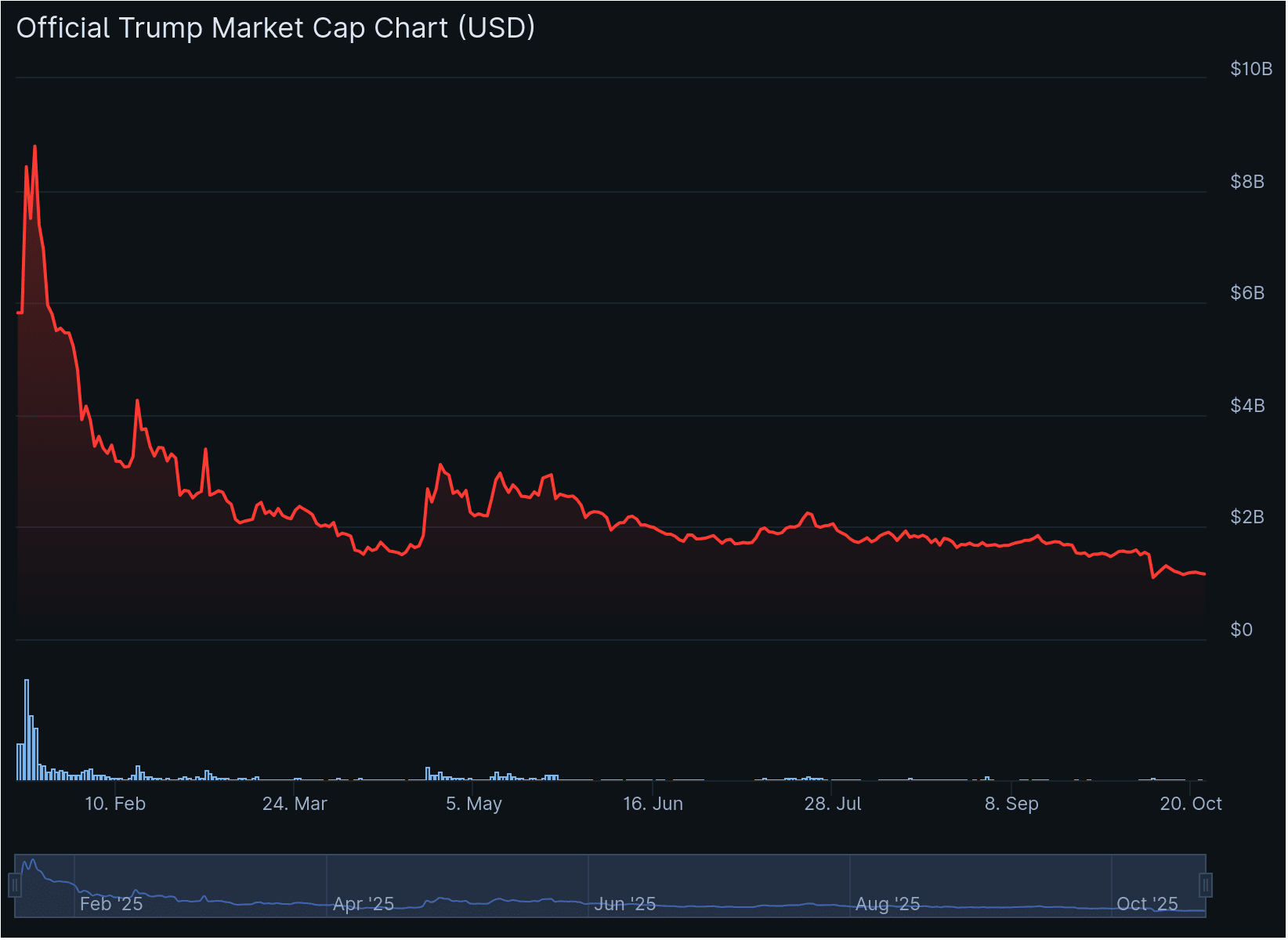
Task: Click the Official Trump Market Cap chart title
Action: [x=276, y=27]
